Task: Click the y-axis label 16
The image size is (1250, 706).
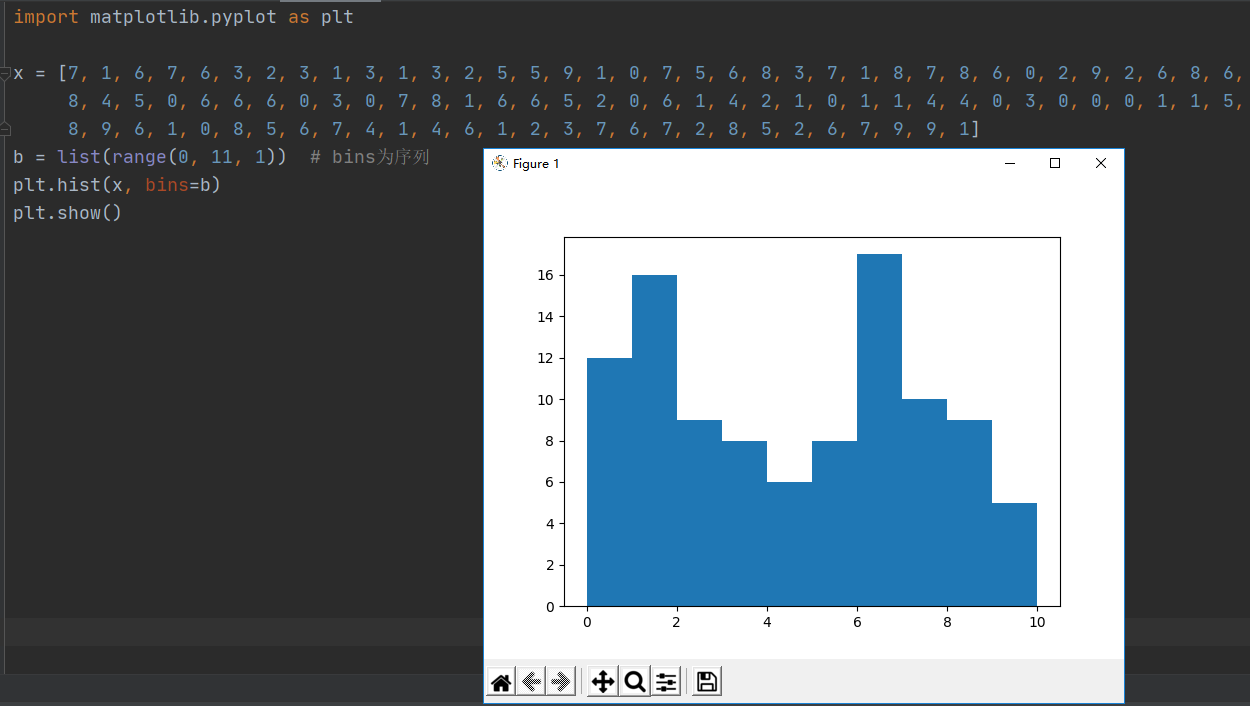Action: [547, 275]
